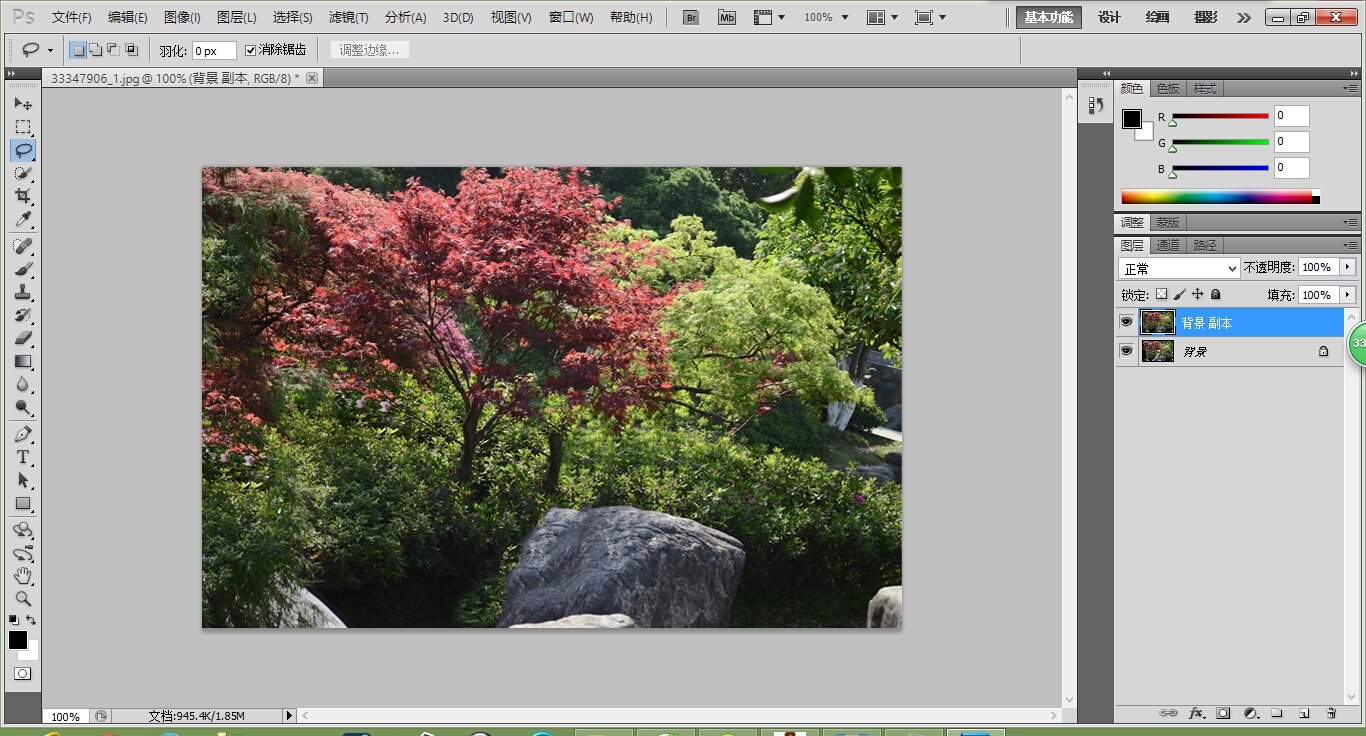Click the link layers icon
This screenshot has height=736, width=1366.
coord(1168,713)
